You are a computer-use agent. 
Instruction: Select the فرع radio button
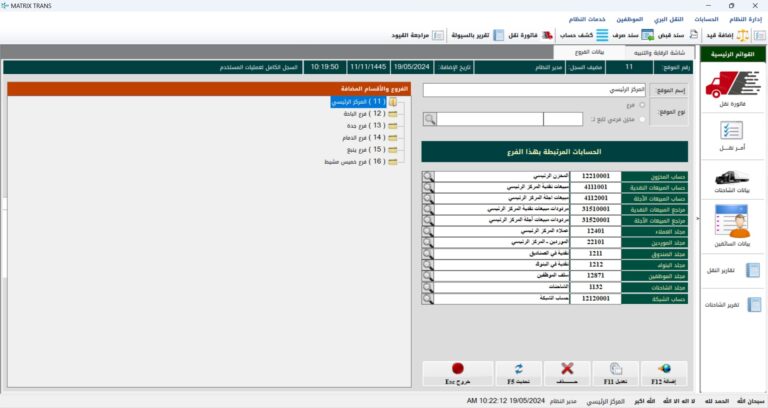pyautogui.click(x=641, y=103)
